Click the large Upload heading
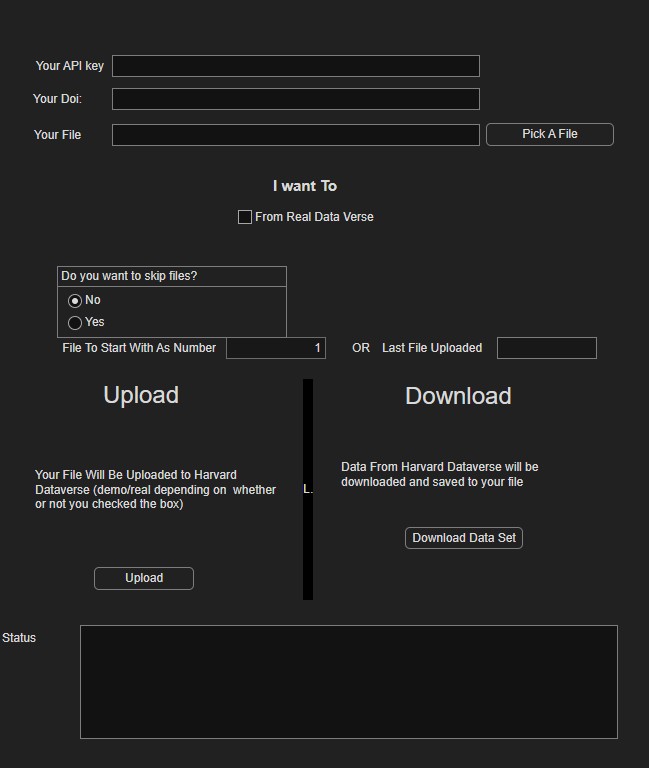This screenshot has height=768, width=649. 141,395
